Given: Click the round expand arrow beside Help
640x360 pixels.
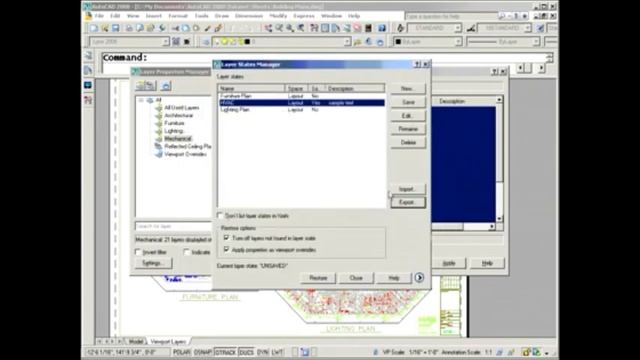Looking at the screenshot, I should click(x=419, y=278).
